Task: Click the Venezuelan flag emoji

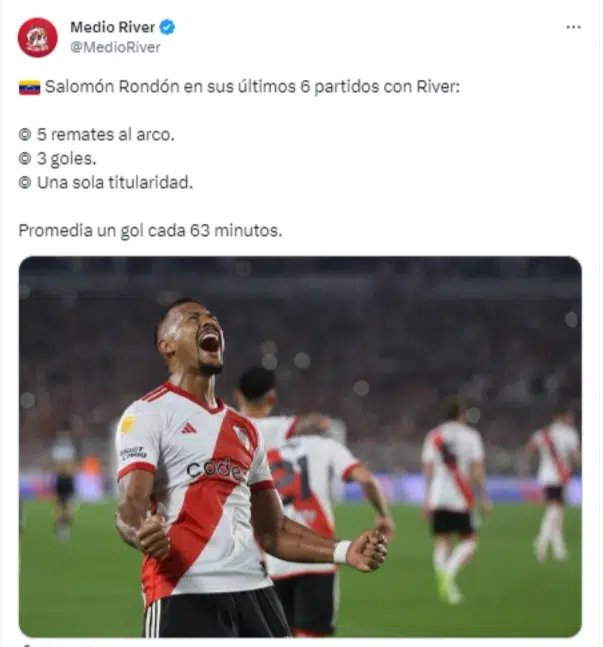Action: [30, 87]
